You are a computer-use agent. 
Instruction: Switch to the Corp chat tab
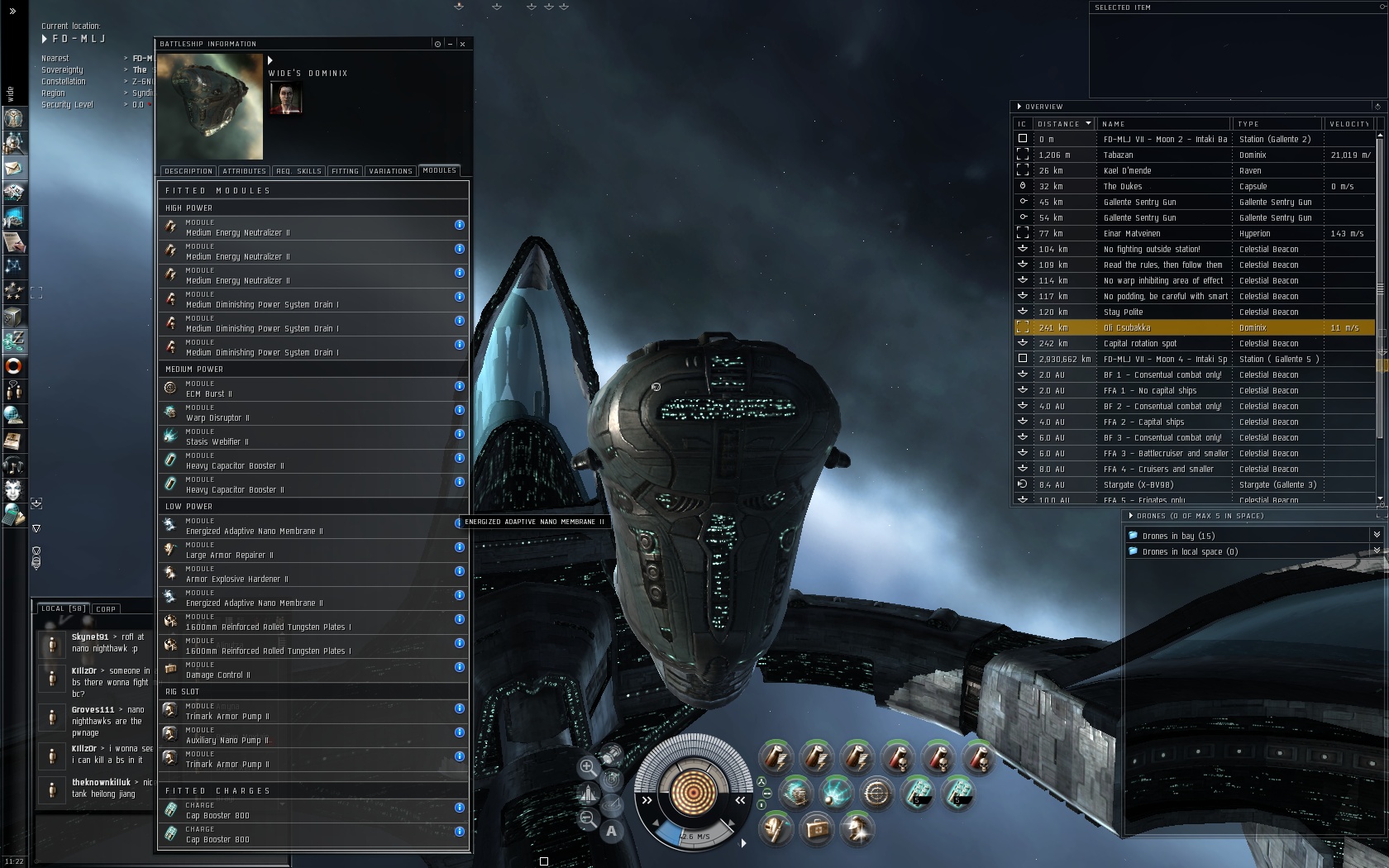(106, 608)
